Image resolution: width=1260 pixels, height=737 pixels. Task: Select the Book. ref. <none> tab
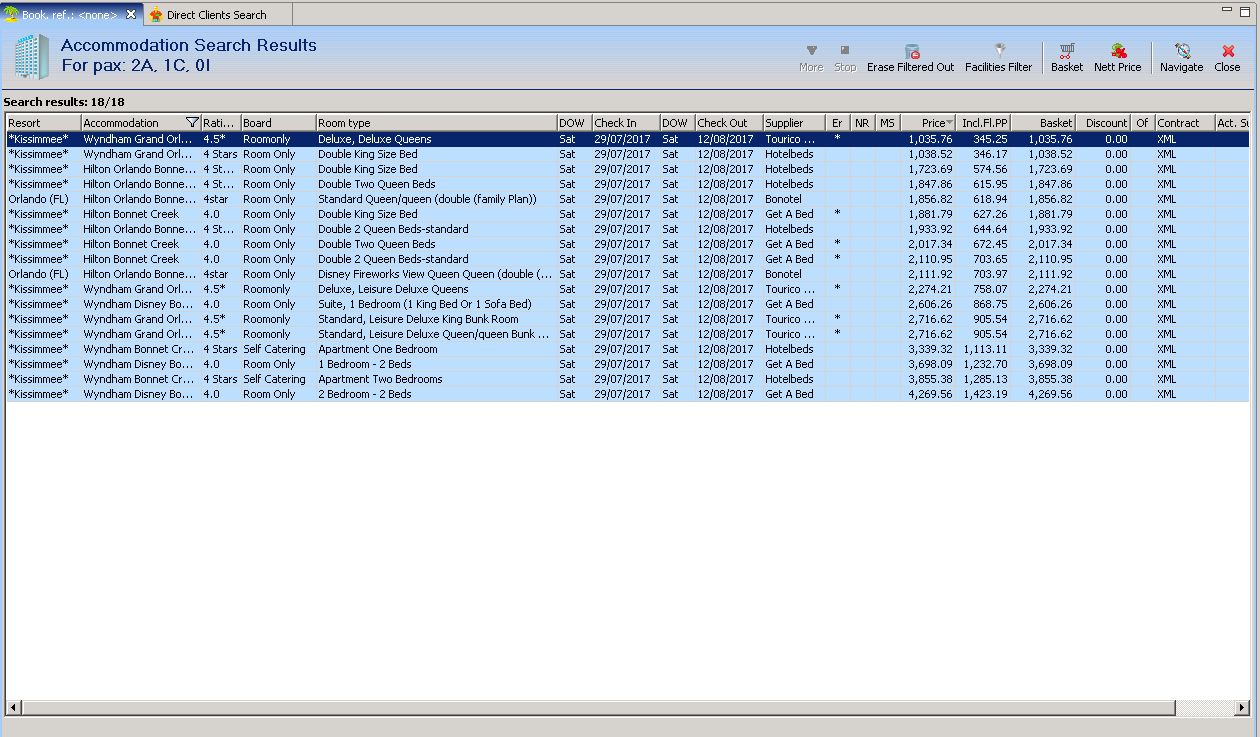(x=68, y=15)
